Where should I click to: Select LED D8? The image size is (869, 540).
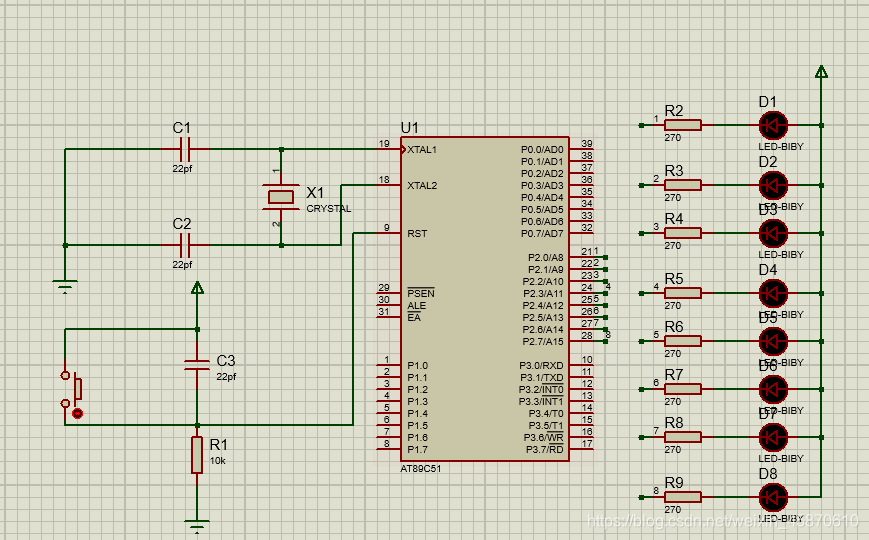click(x=773, y=497)
